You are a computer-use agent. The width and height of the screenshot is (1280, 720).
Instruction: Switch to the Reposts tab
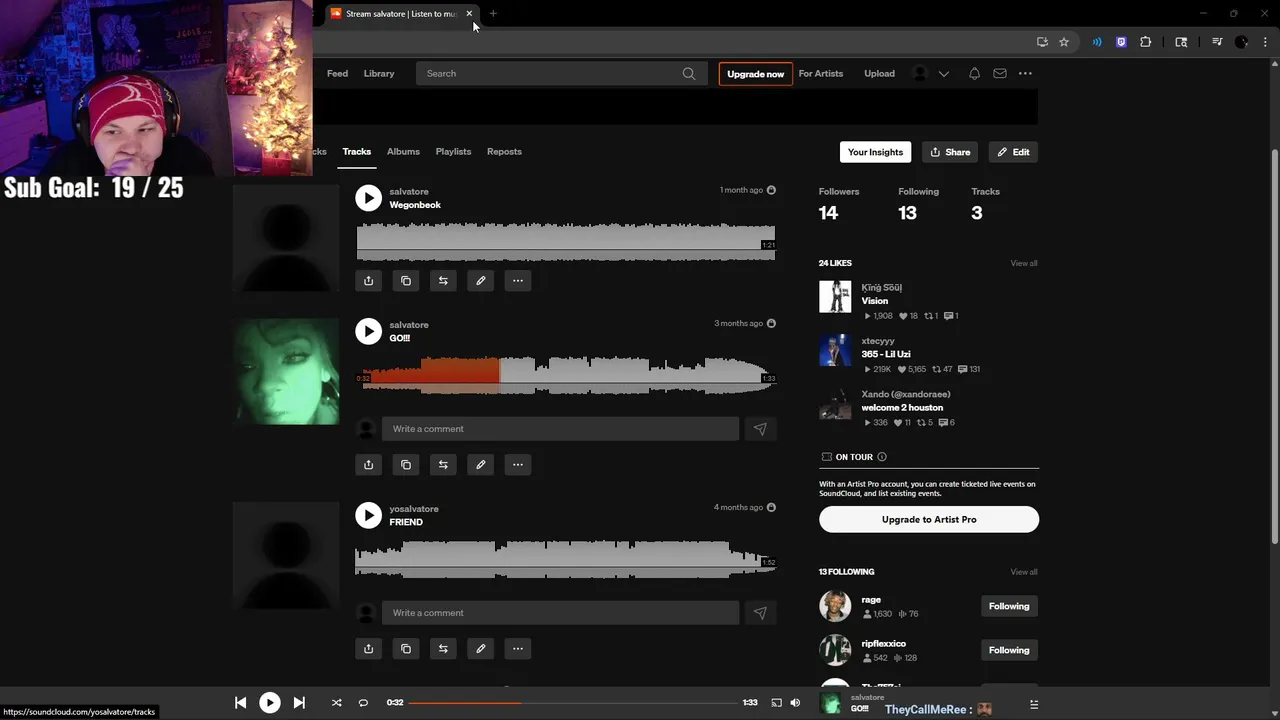(504, 152)
